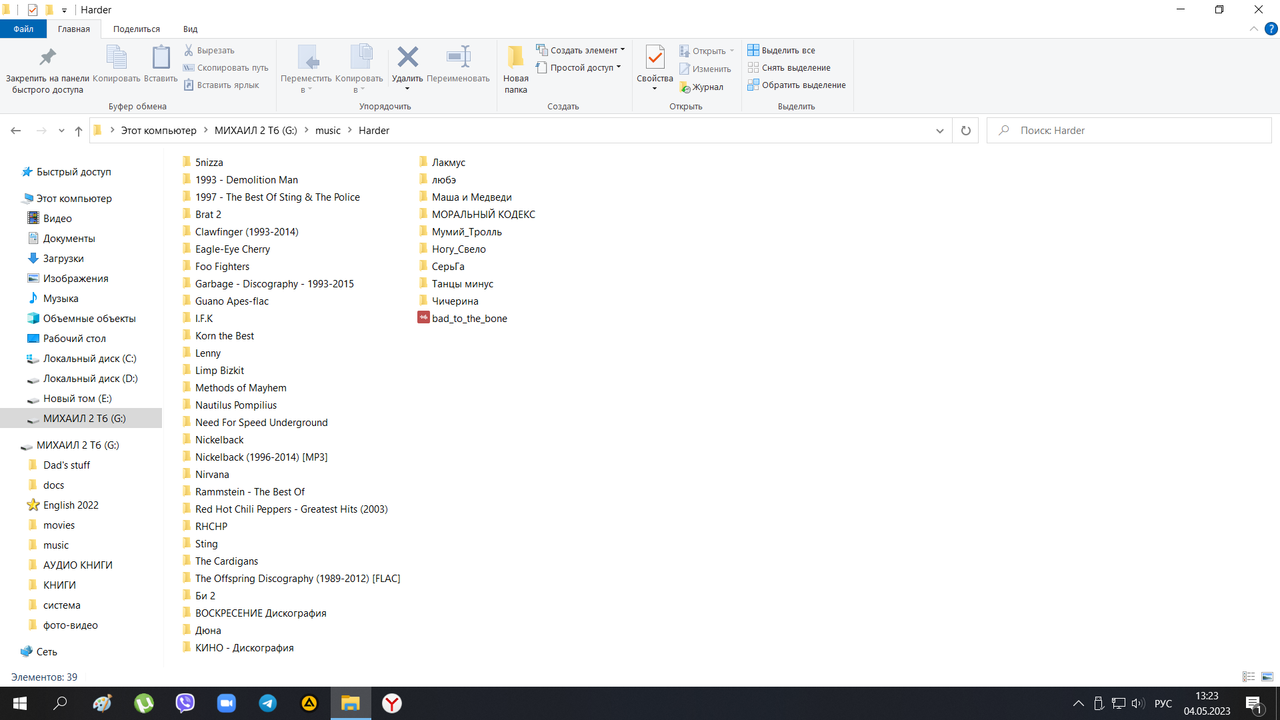
Task: Open Telegram from the taskbar
Action: [x=268, y=703]
